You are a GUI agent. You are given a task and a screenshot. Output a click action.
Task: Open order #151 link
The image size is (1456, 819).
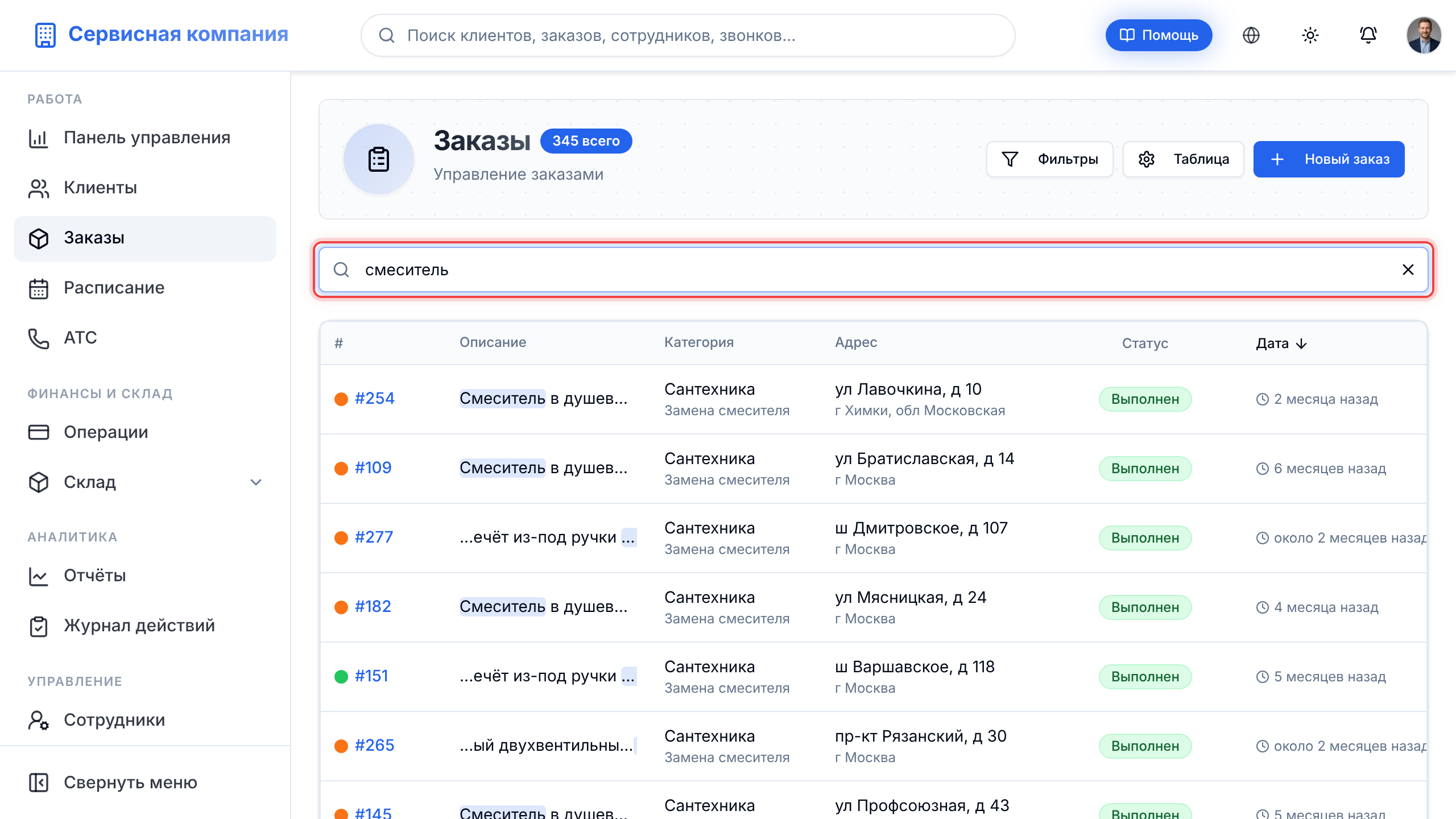pos(371,676)
